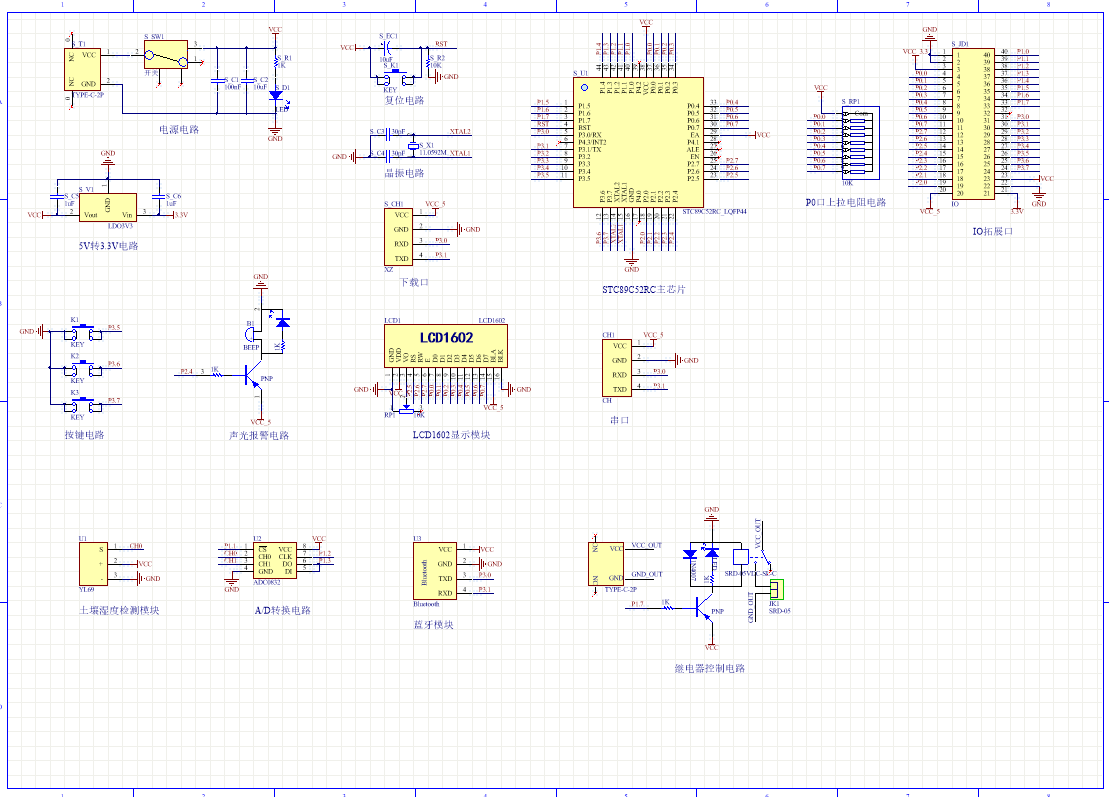Select the S_SW1 power switch symbol
Viewport: 1109px width, 797px height.
(x=166, y=54)
